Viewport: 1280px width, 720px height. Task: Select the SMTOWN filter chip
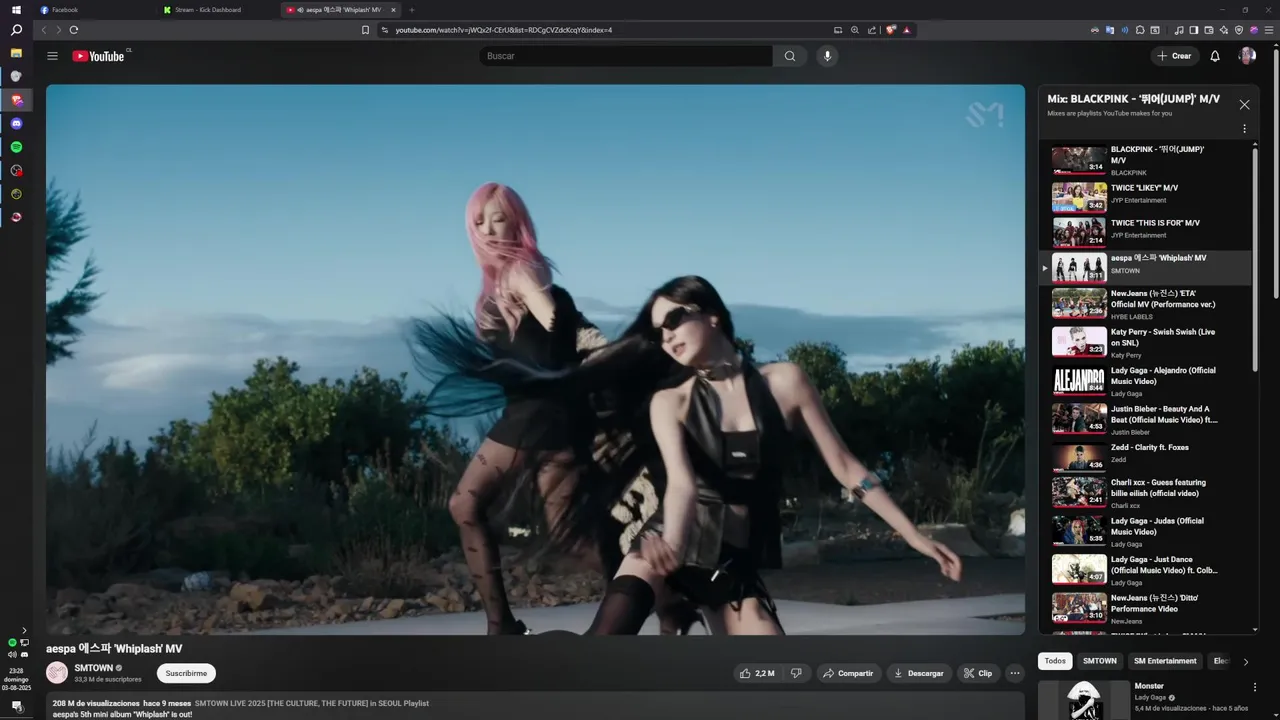[x=1099, y=661]
